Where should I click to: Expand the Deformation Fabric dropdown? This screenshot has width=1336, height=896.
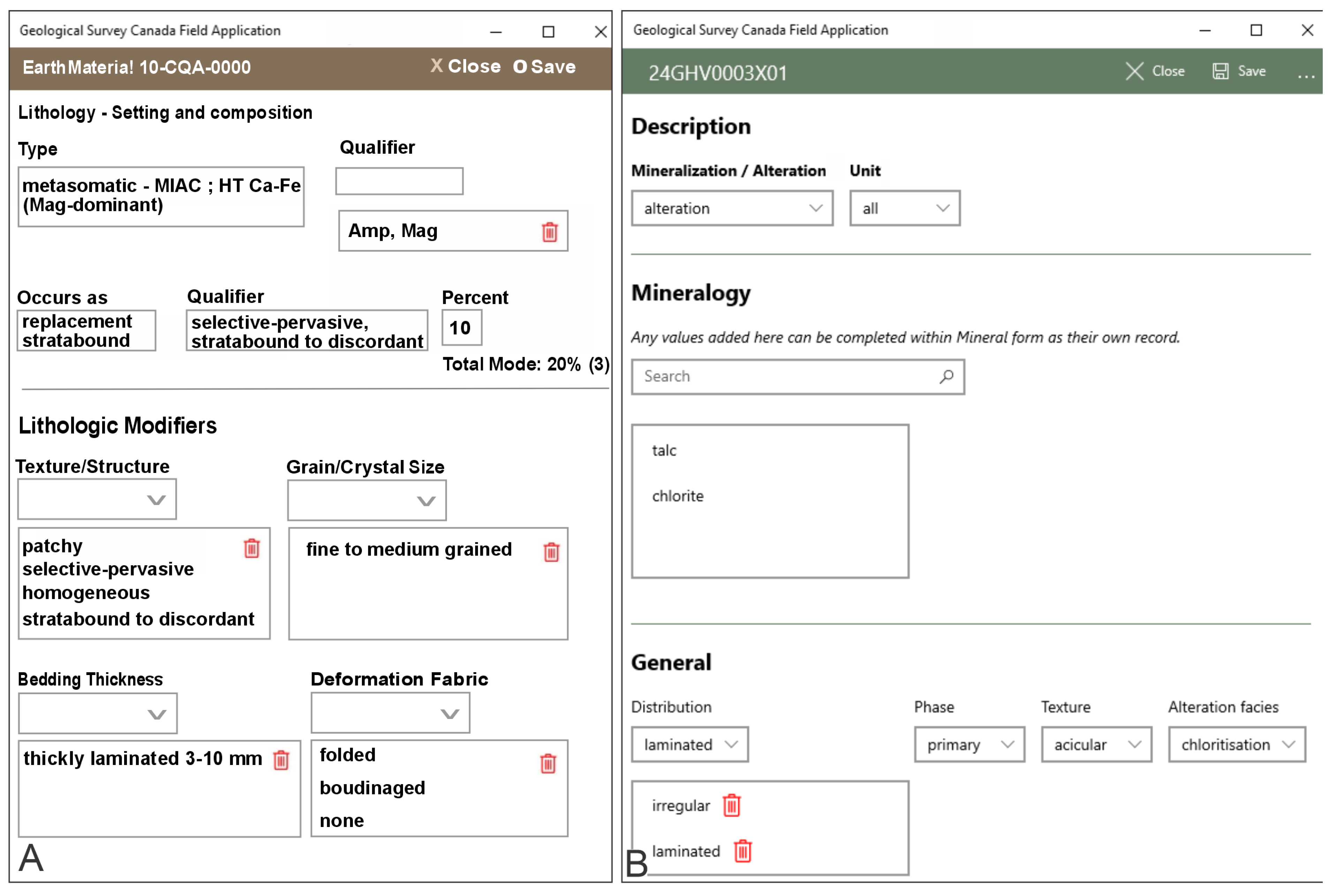[390, 713]
